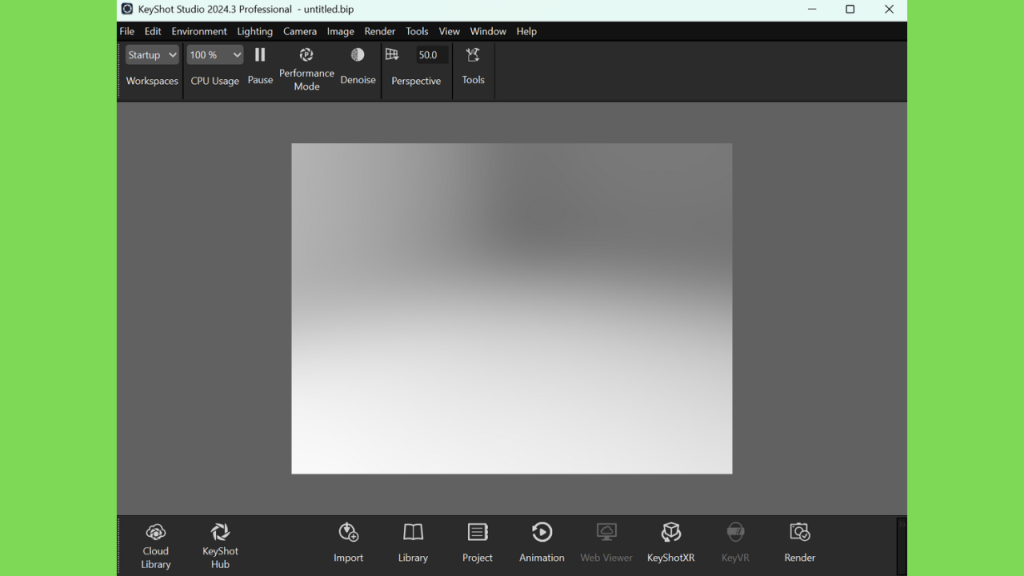Viewport: 1024px width, 576px height.
Task: Click the Perspective camera grid icon
Action: tap(392, 55)
